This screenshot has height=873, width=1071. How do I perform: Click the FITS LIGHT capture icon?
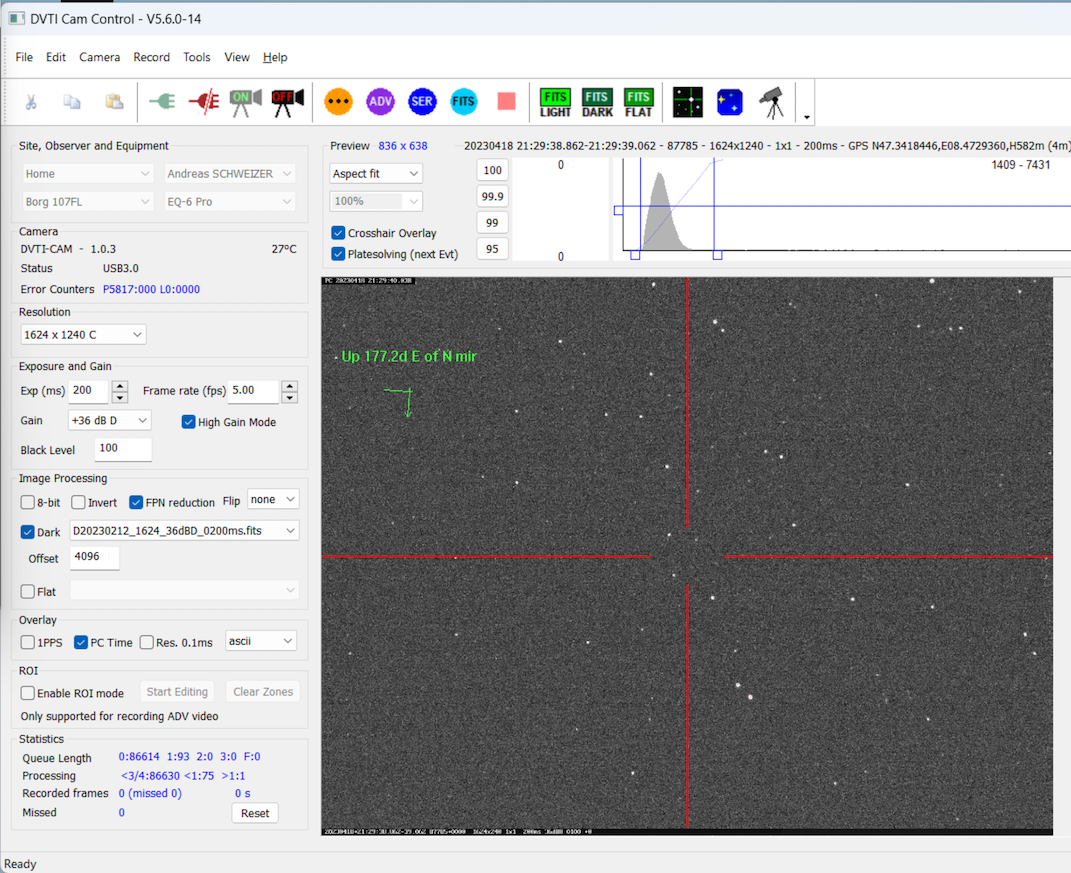click(x=555, y=101)
